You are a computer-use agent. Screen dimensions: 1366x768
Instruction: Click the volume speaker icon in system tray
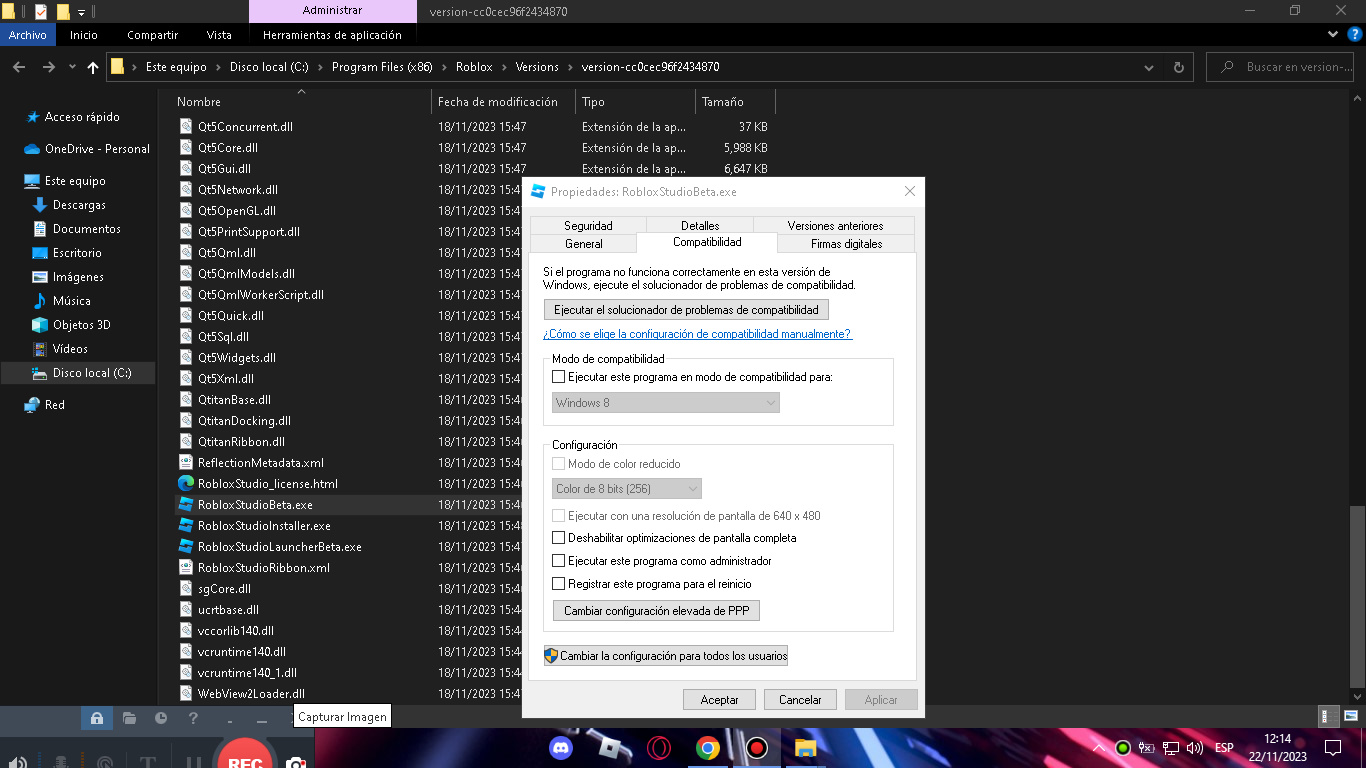(x=1195, y=747)
